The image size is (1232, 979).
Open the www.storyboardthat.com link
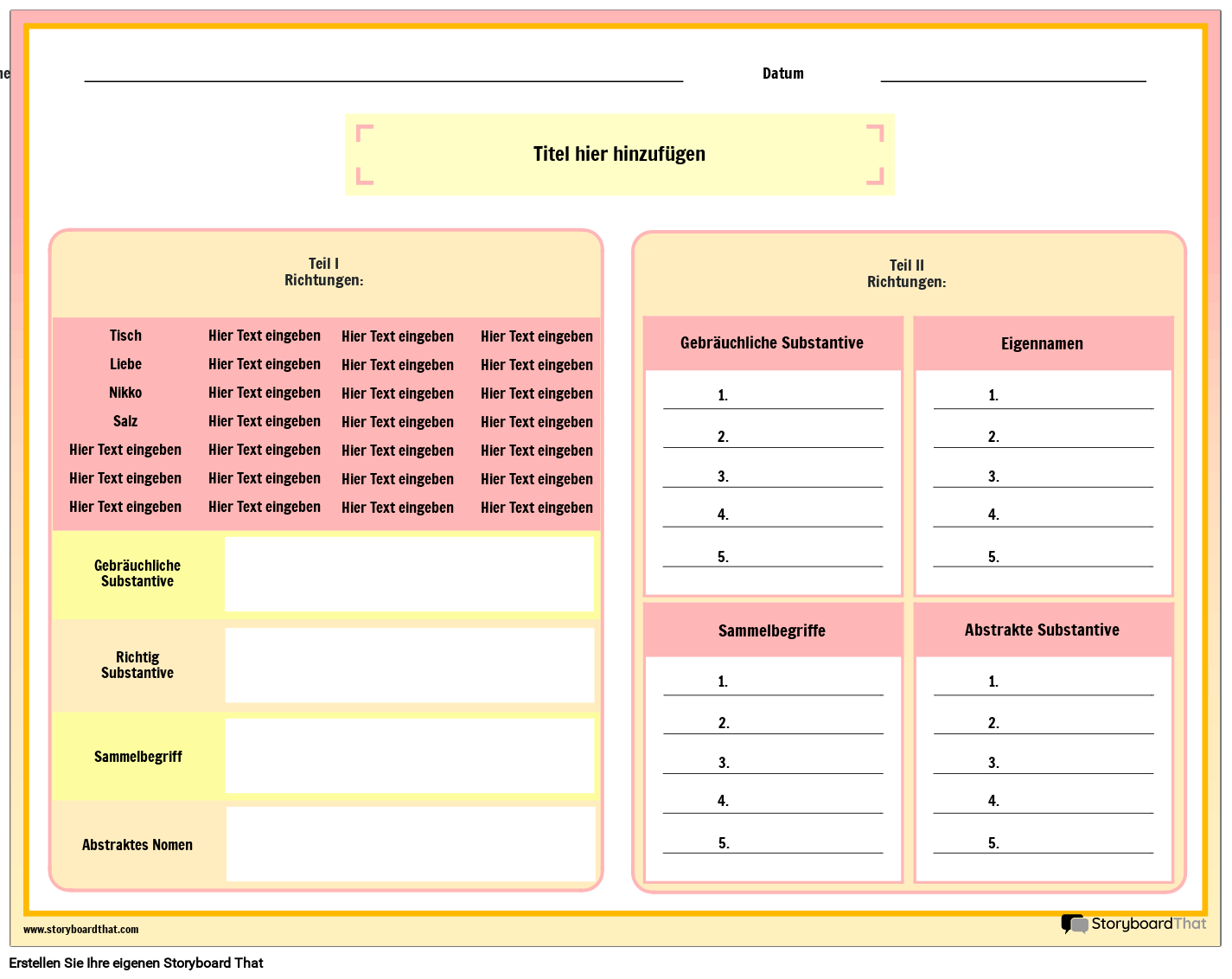(x=80, y=930)
